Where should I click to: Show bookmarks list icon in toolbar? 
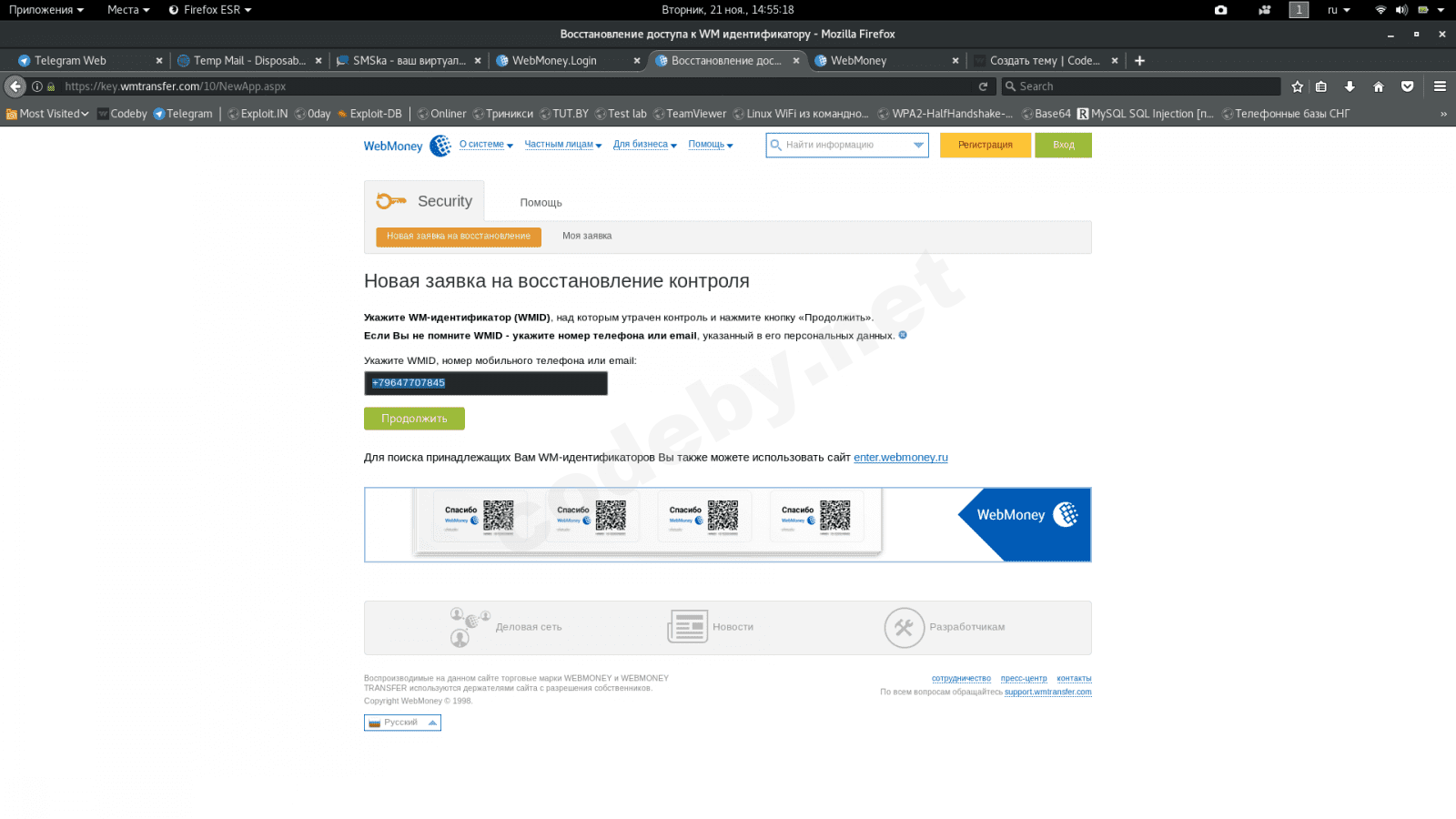click(1321, 86)
